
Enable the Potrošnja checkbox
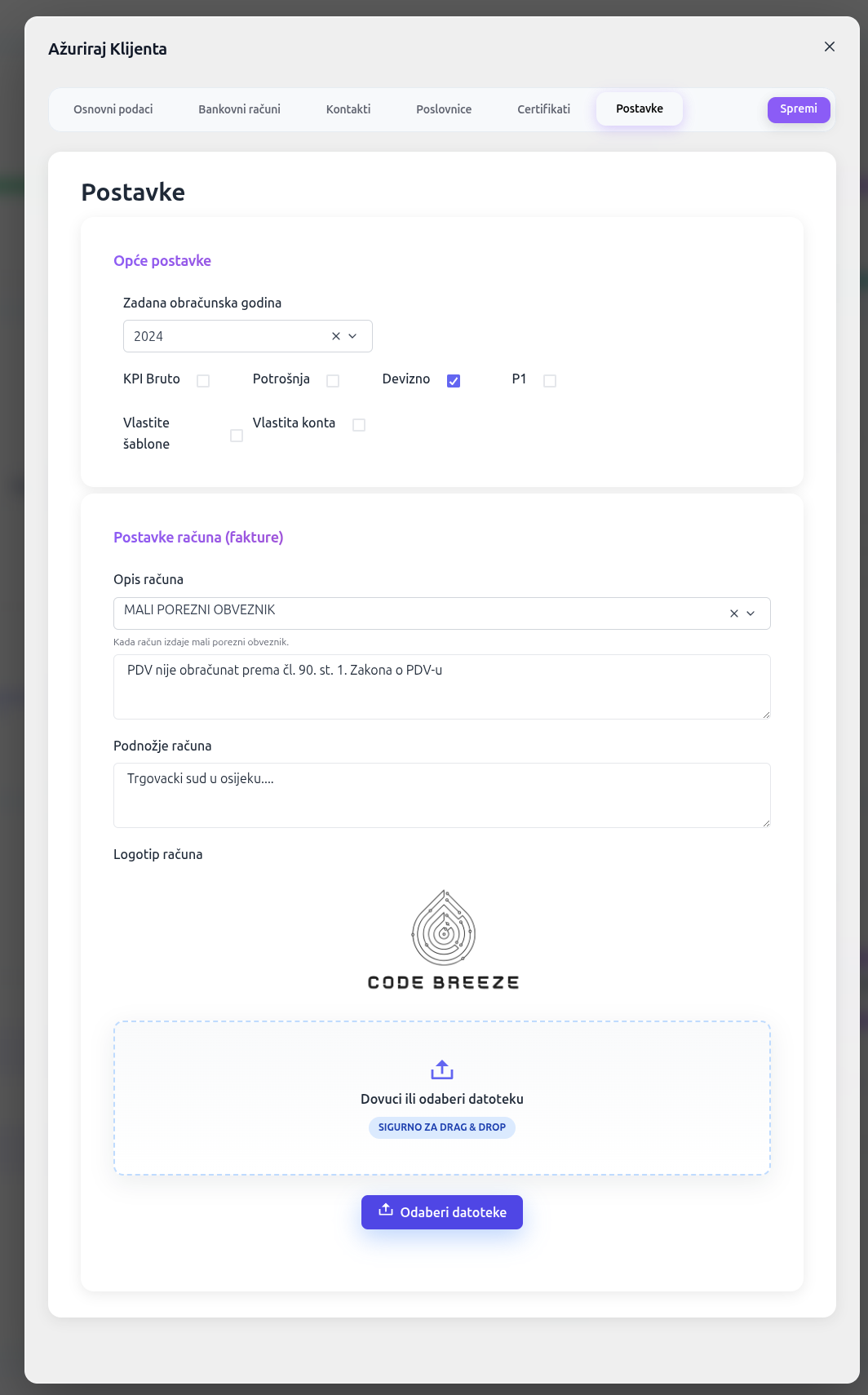point(333,381)
